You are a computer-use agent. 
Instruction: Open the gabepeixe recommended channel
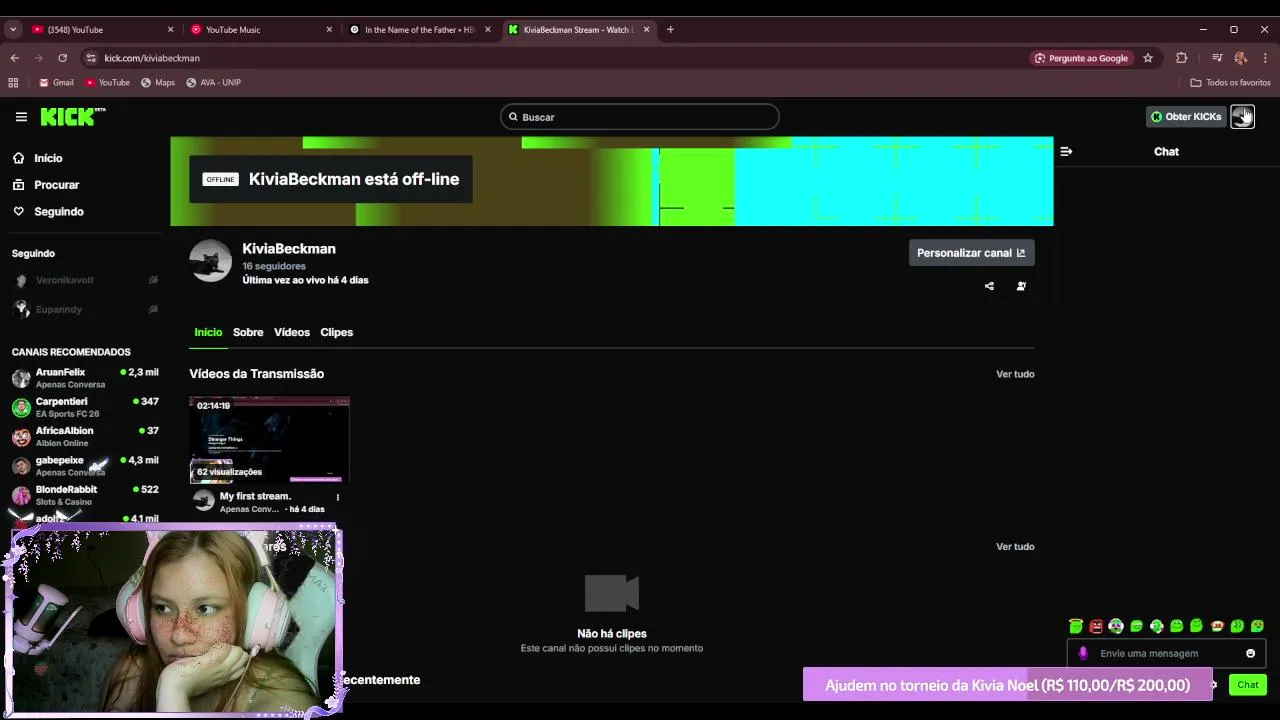(x=84, y=466)
